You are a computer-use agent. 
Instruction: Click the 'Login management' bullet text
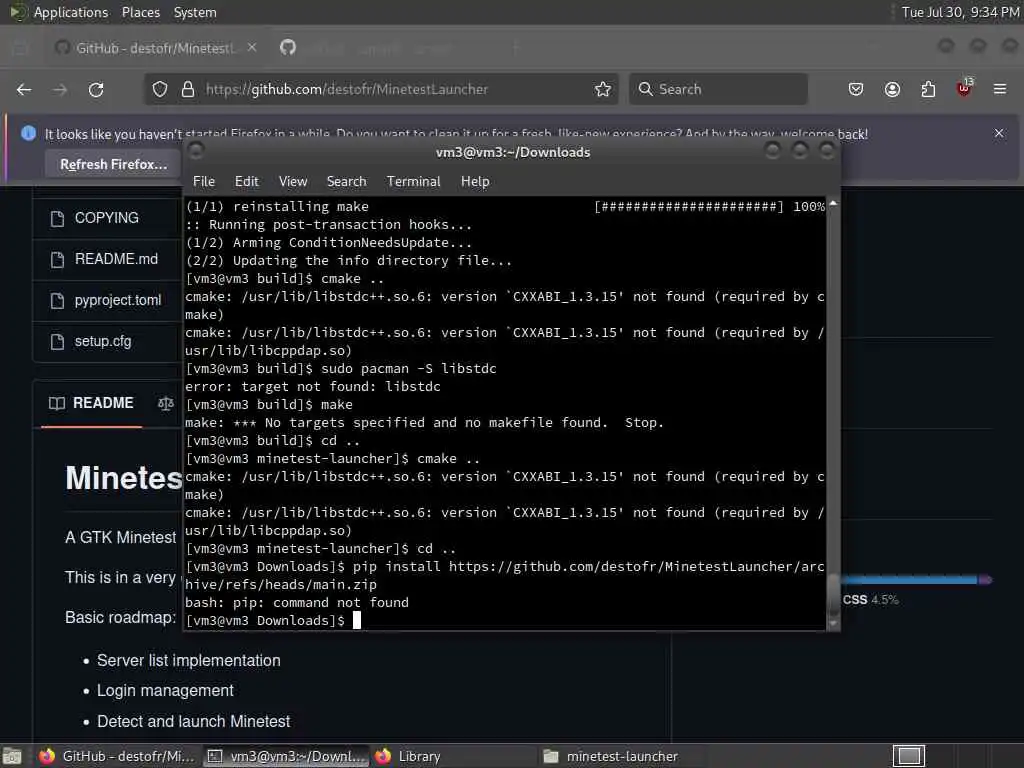click(x=165, y=691)
